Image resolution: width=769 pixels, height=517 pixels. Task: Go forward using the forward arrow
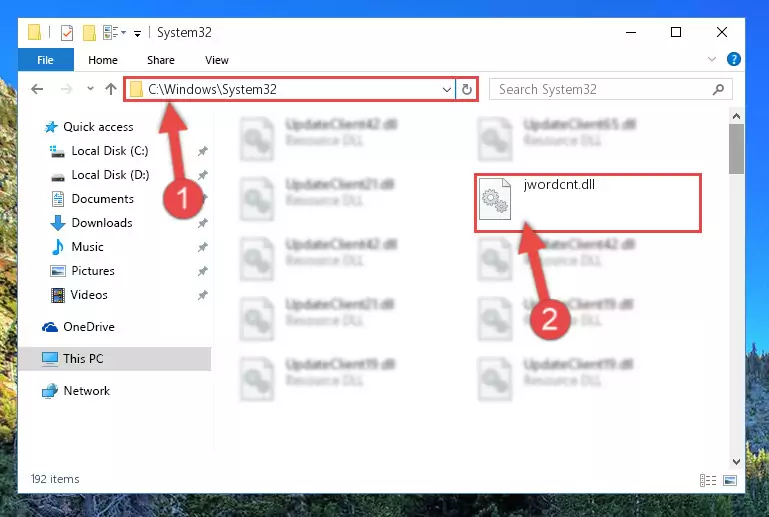coord(66,89)
